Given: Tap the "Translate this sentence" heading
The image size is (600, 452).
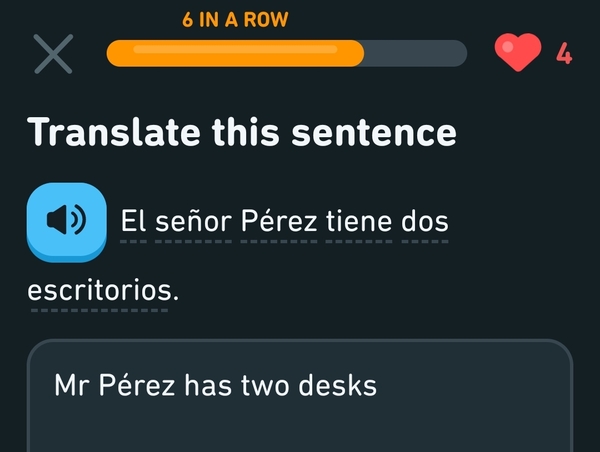Looking at the screenshot, I should 242,131.
